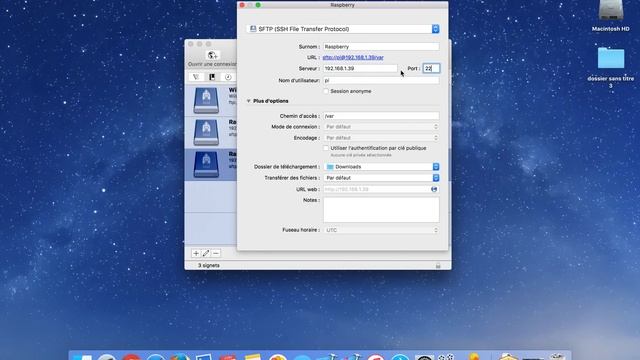640x360 pixels.
Task: Click the Serveur field with 192.168.1.39
Action: click(x=360, y=69)
